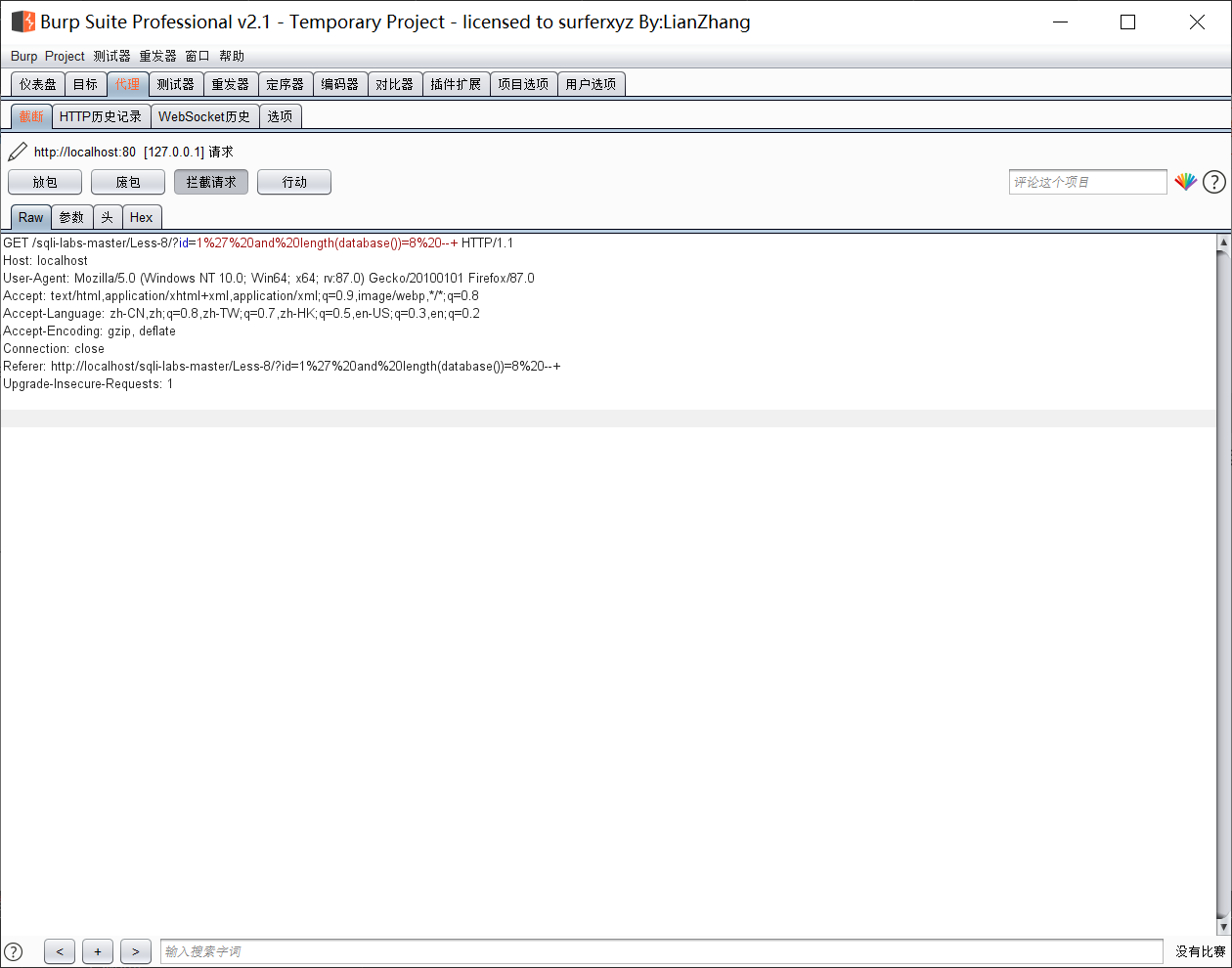
Task: Switch to the 定序器 tab
Action: [x=286, y=84]
